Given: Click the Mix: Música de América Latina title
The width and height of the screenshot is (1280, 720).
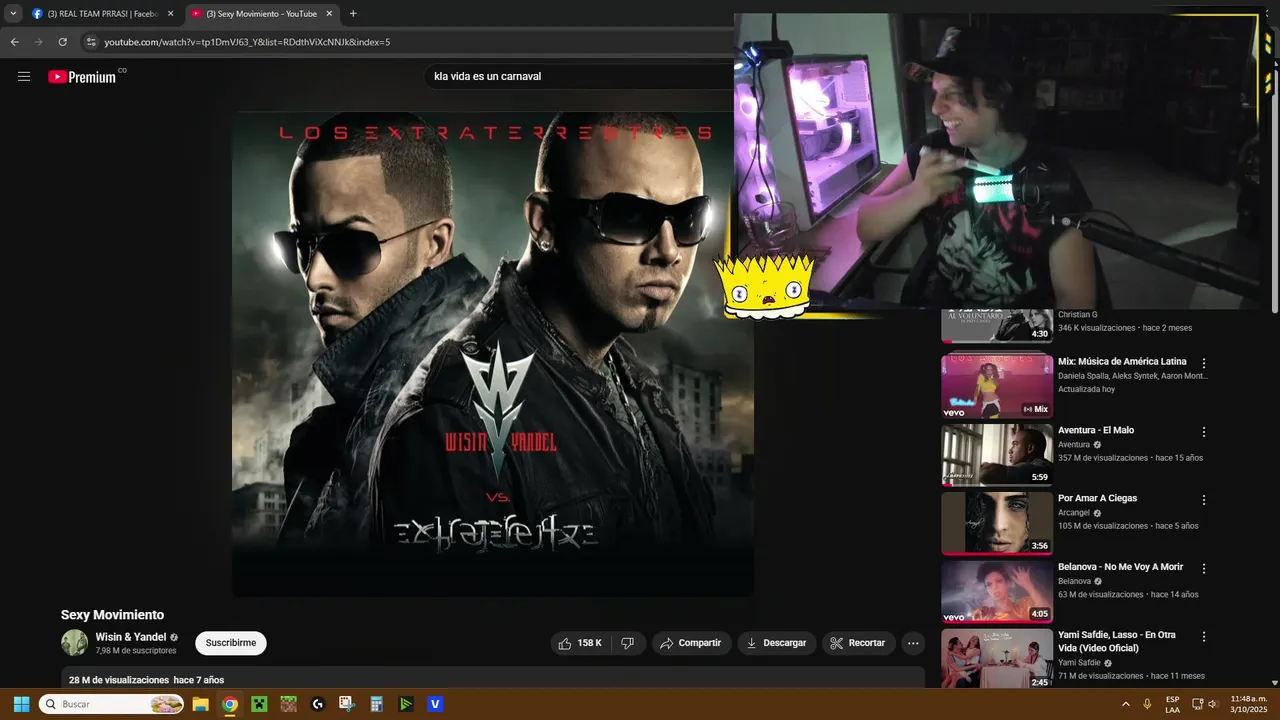Looking at the screenshot, I should 1122,361.
